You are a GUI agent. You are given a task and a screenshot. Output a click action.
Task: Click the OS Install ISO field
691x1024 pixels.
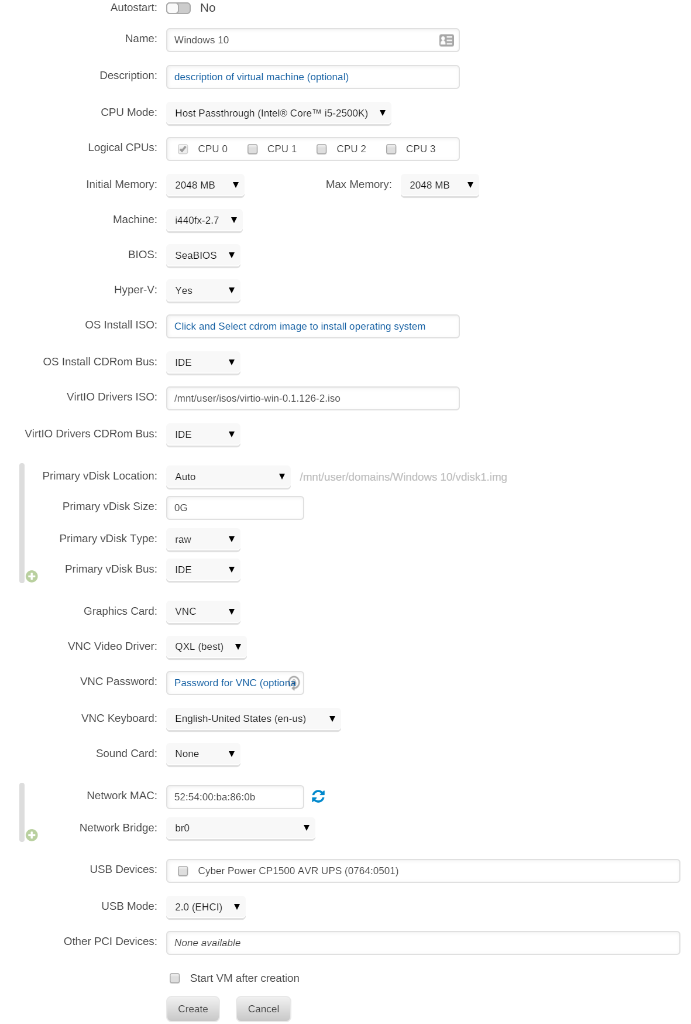pyautogui.click(x=312, y=326)
